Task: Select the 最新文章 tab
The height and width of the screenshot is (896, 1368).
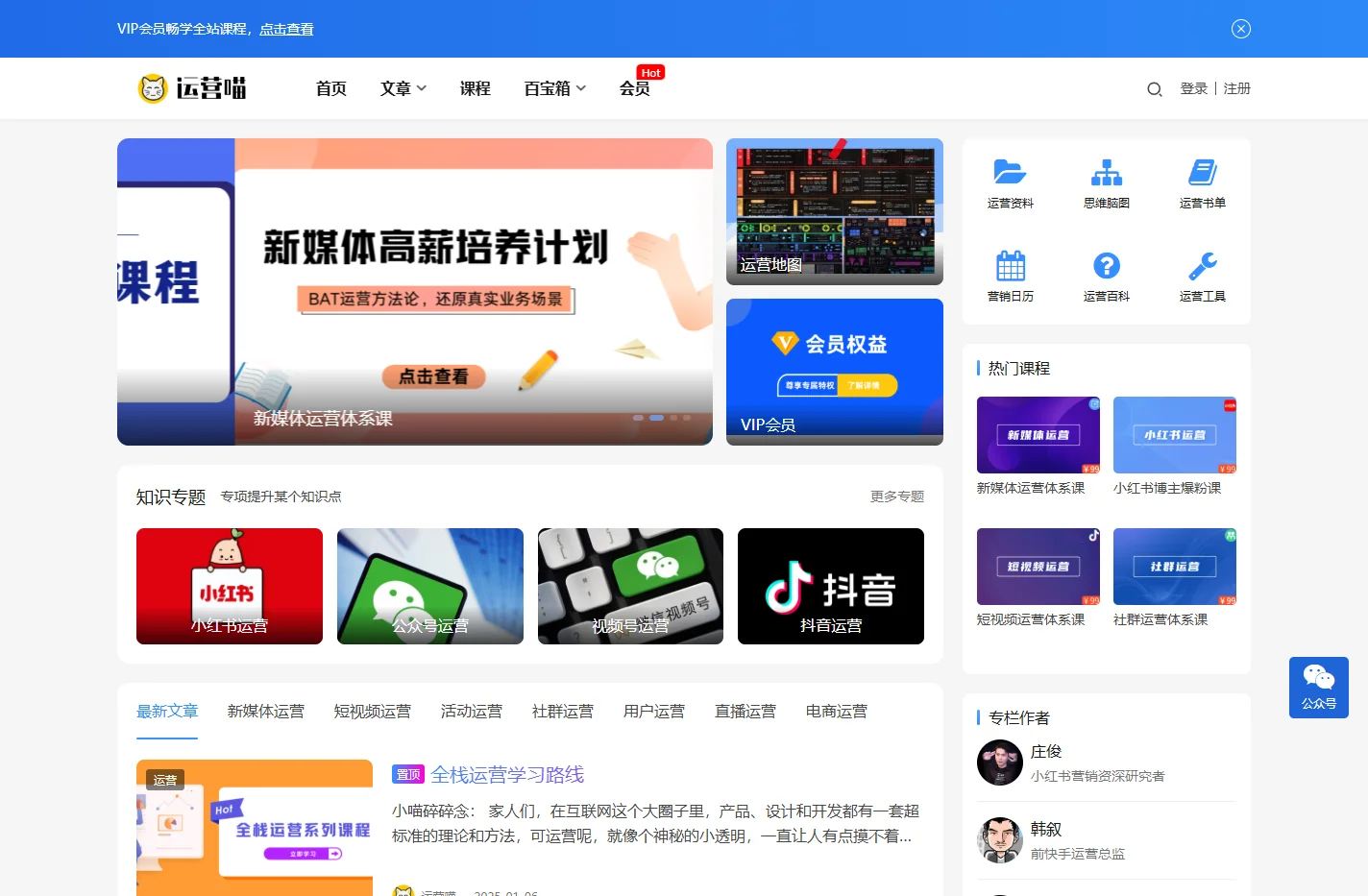Action: [x=167, y=712]
